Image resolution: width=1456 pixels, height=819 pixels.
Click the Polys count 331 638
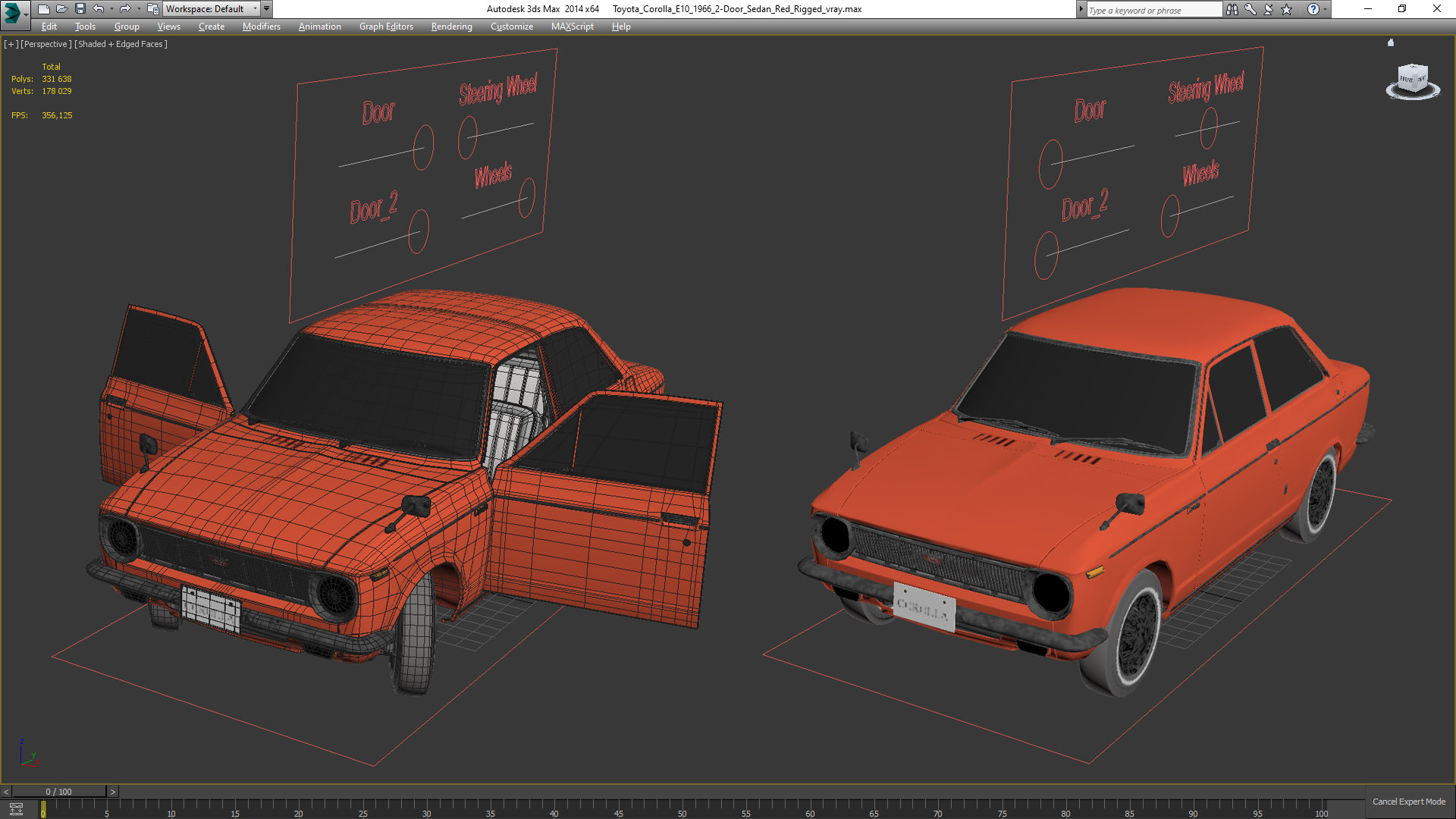click(x=57, y=79)
